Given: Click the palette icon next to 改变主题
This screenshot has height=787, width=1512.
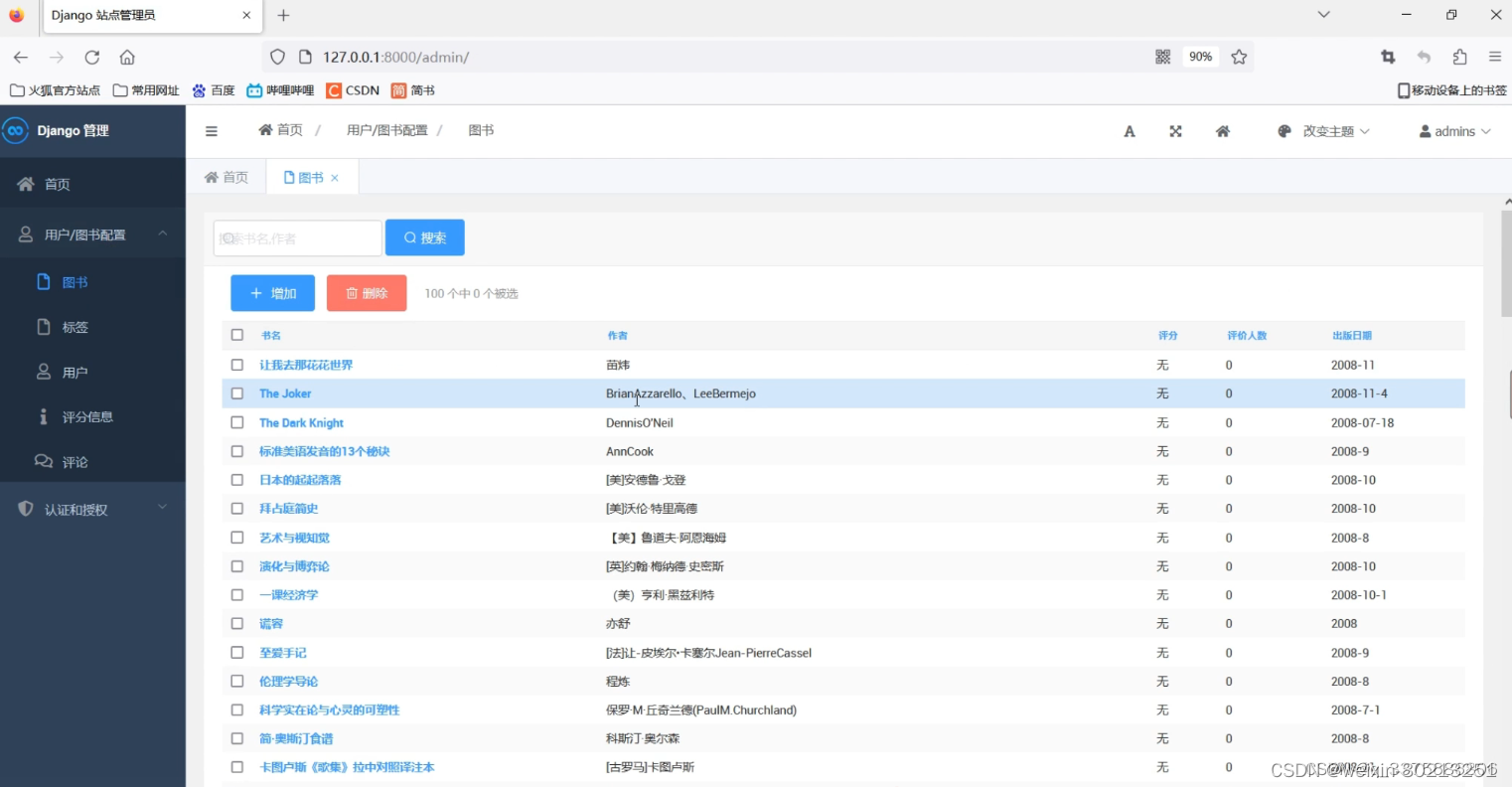Looking at the screenshot, I should click(x=1284, y=130).
